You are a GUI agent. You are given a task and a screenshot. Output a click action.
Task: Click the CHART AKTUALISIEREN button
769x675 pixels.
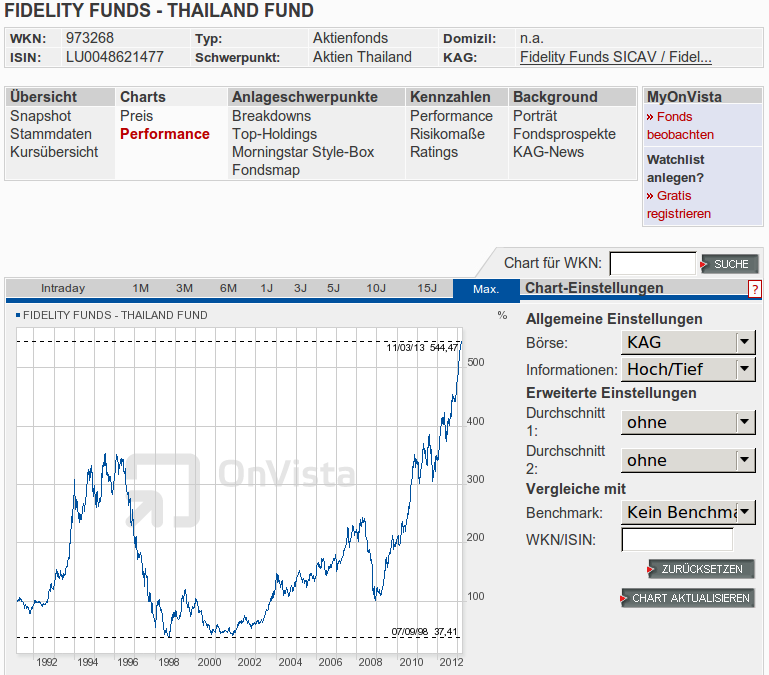pyautogui.click(x=688, y=598)
